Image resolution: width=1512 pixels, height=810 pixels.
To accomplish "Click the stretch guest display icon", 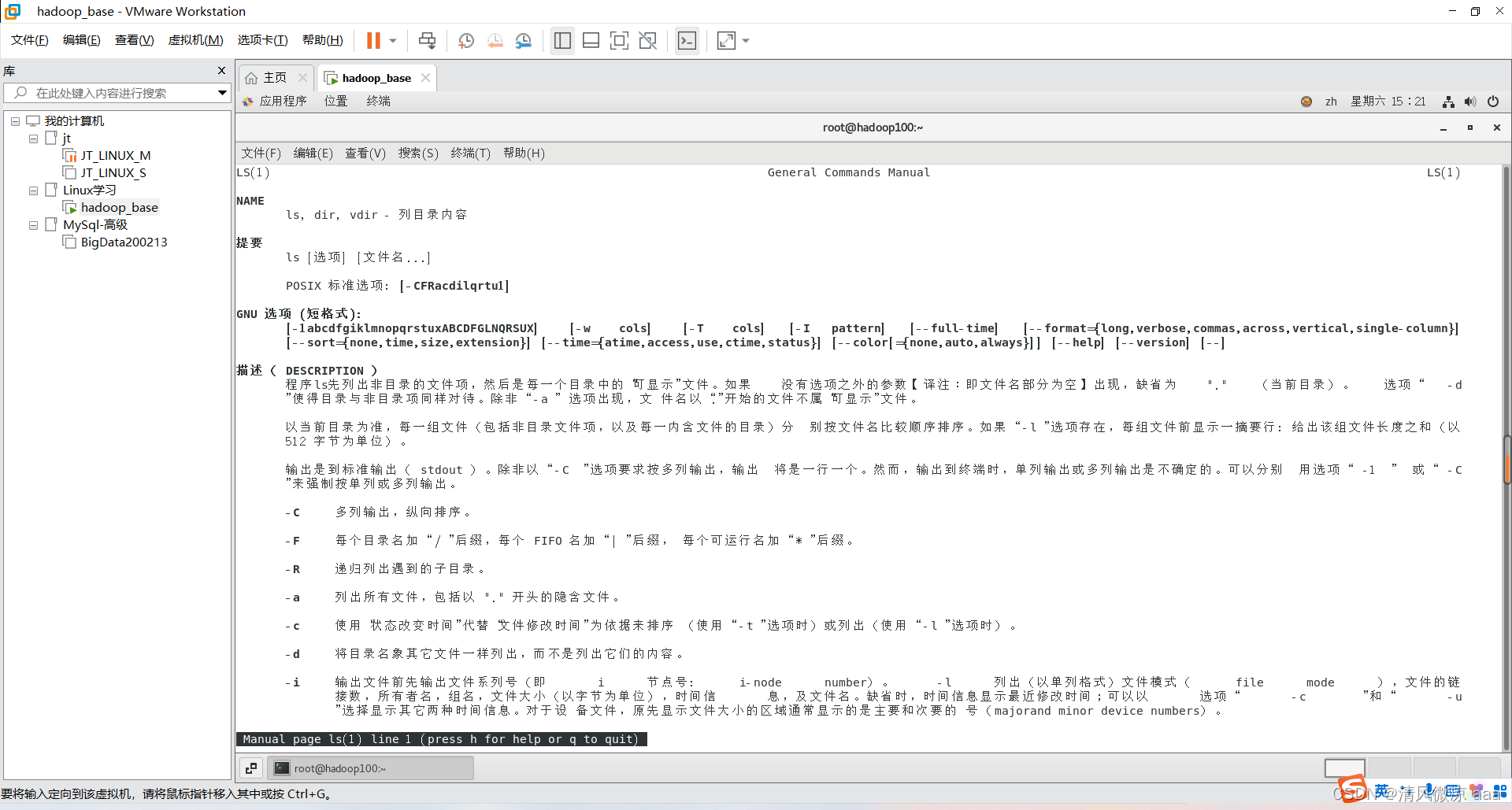I will [x=726, y=40].
